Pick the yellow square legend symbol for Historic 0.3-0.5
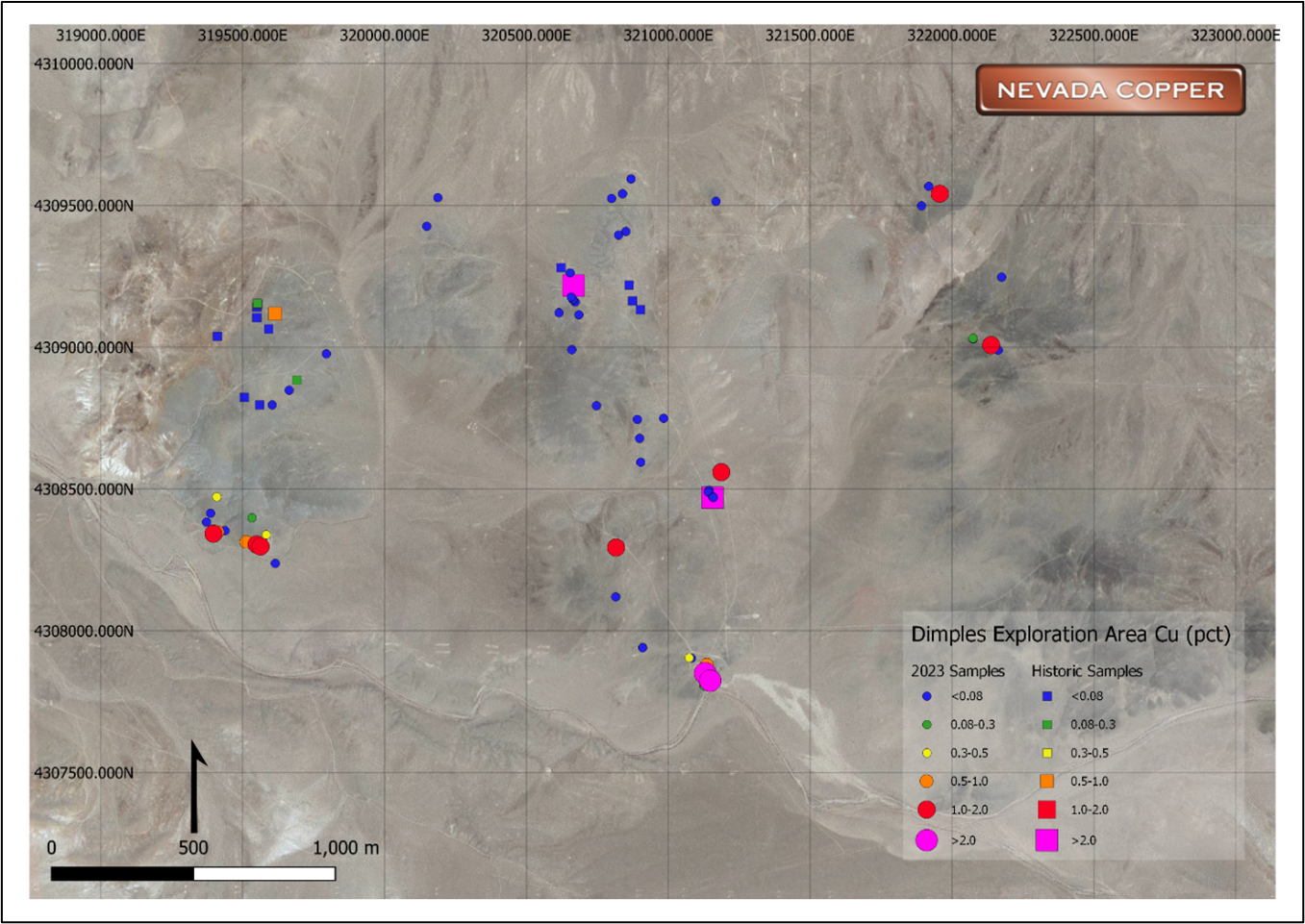The height and width of the screenshot is (924, 1305). (x=1047, y=753)
